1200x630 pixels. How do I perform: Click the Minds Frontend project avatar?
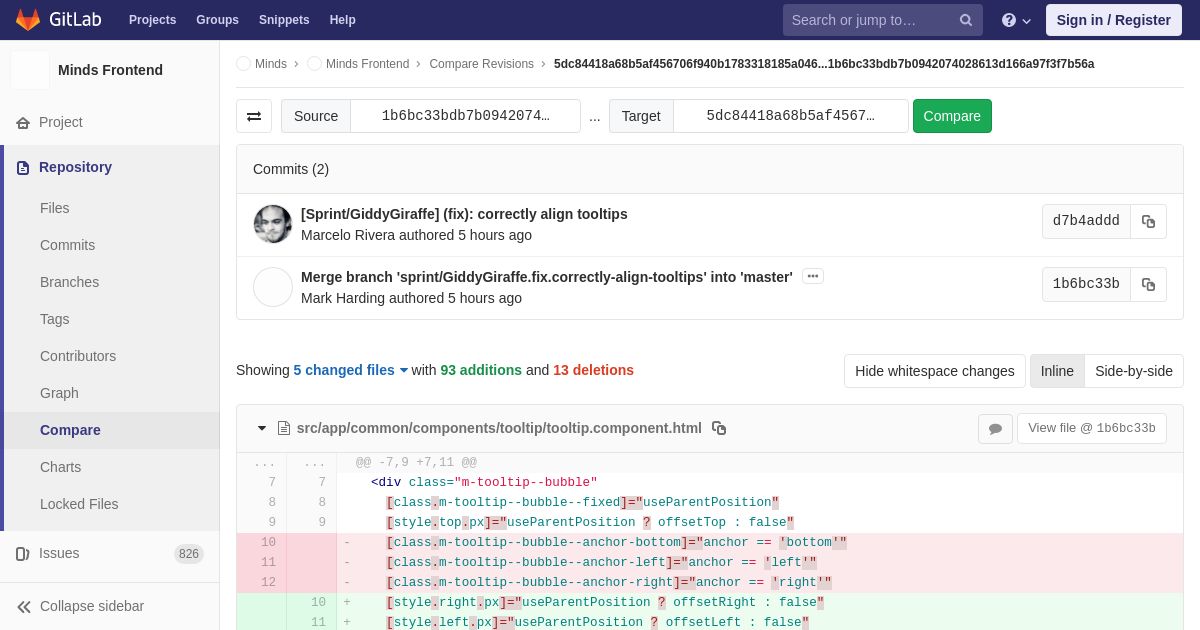(x=30, y=70)
